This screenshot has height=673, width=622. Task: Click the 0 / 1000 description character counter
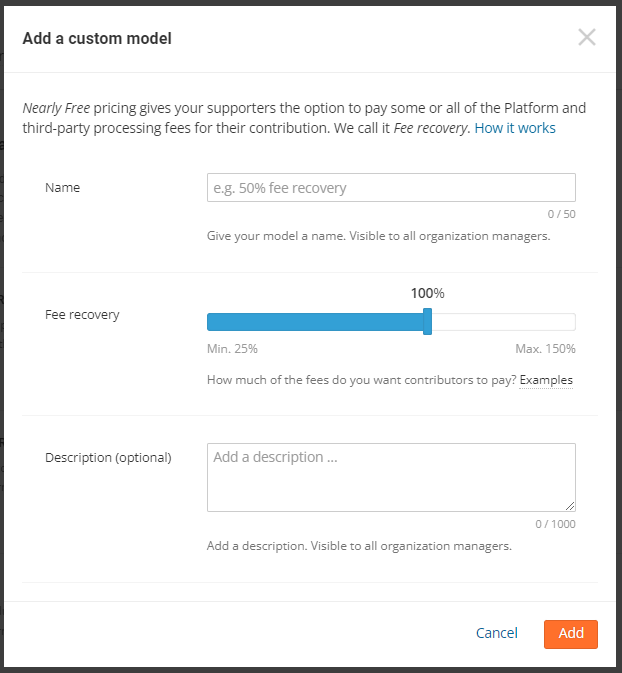tap(555, 524)
